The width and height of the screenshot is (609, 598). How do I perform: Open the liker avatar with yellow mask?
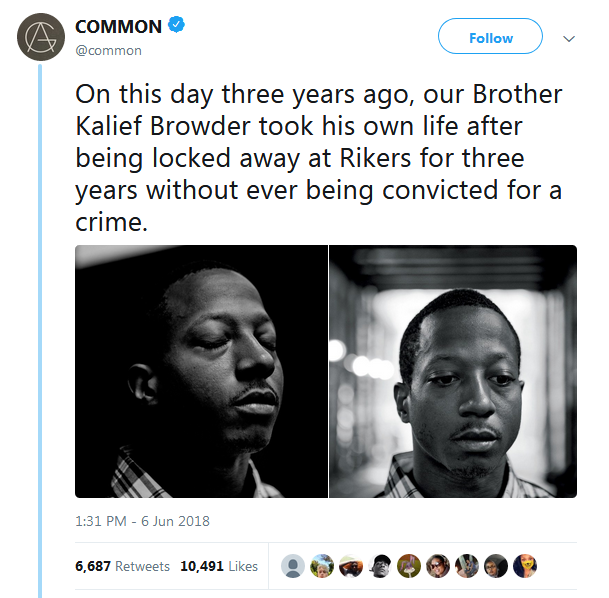coord(525,566)
